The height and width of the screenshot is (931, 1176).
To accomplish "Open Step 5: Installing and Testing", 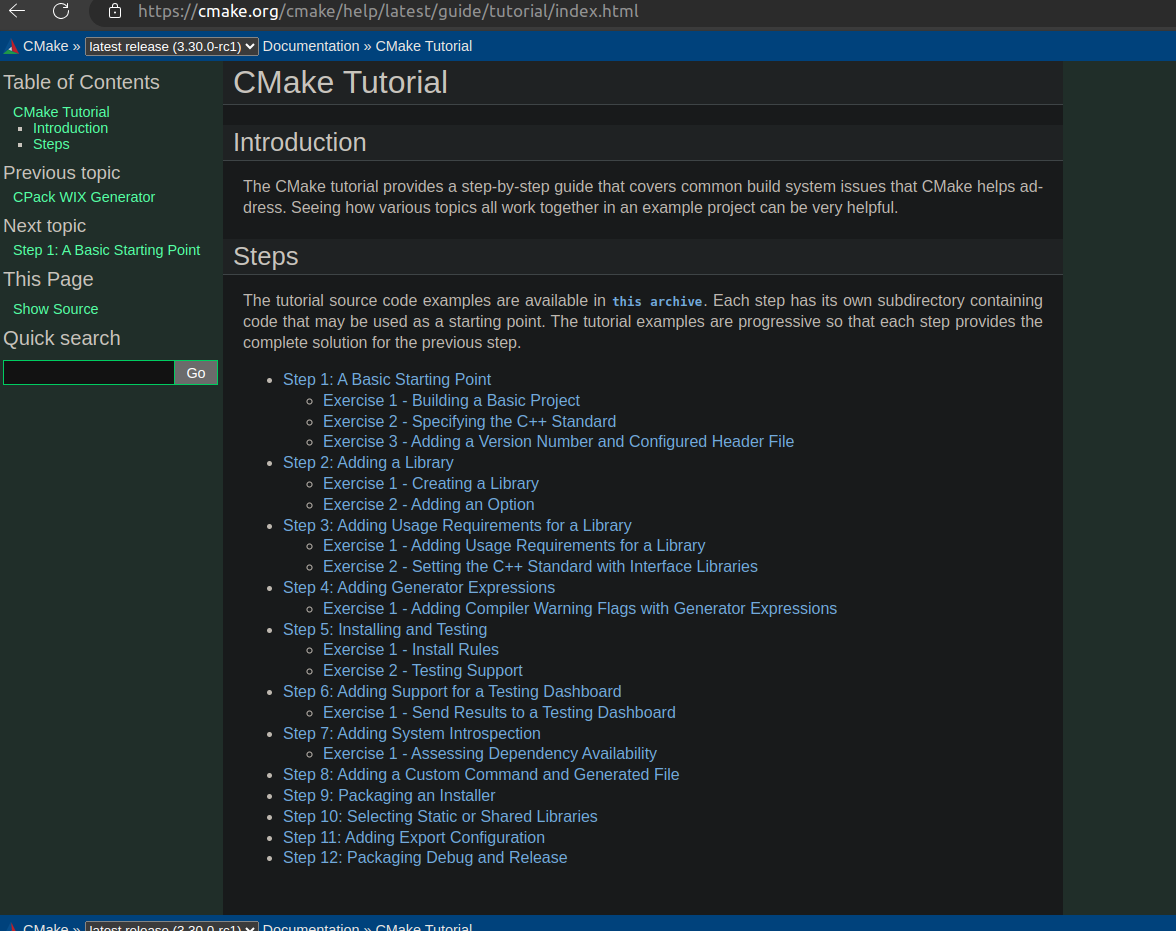I will [385, 629].
